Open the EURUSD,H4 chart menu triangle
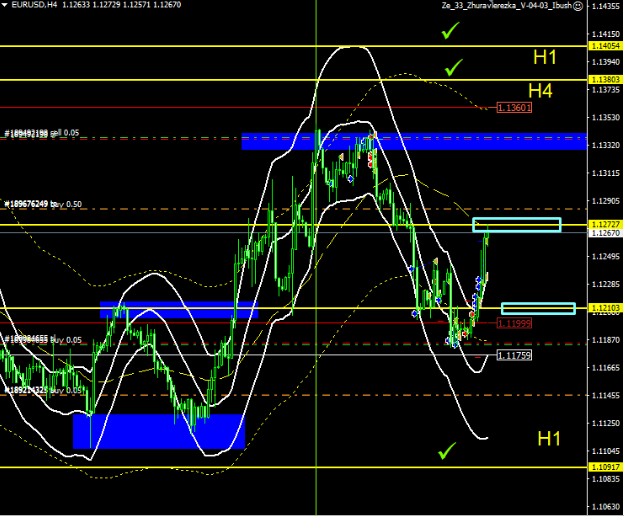The height and width of the screenshot is (516, 624). coord(6,5)
